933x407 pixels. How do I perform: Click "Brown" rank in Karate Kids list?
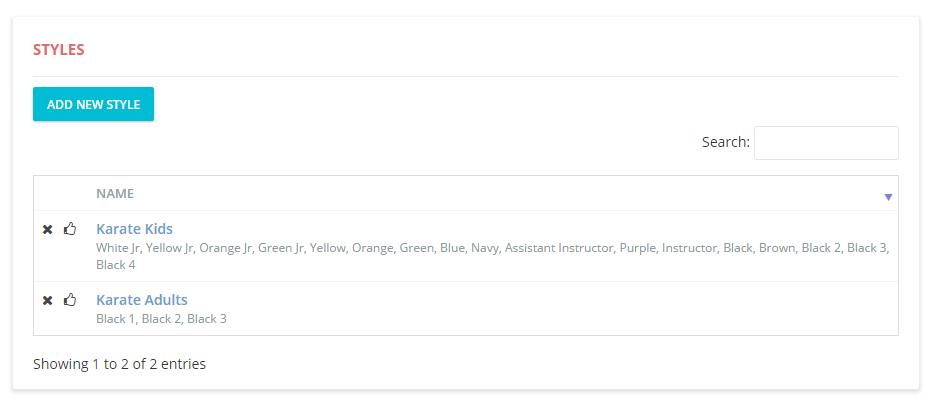776,247
